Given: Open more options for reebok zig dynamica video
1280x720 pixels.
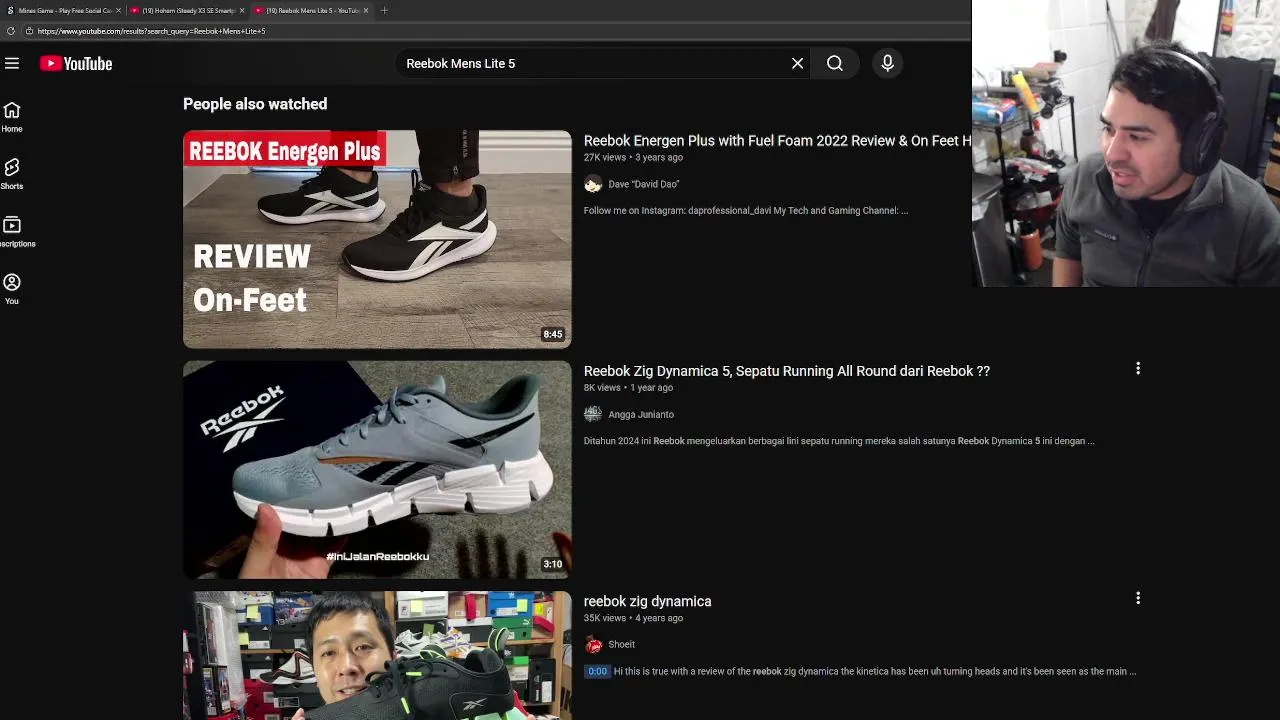Looking at the screenshot, I should [1137, 599].
